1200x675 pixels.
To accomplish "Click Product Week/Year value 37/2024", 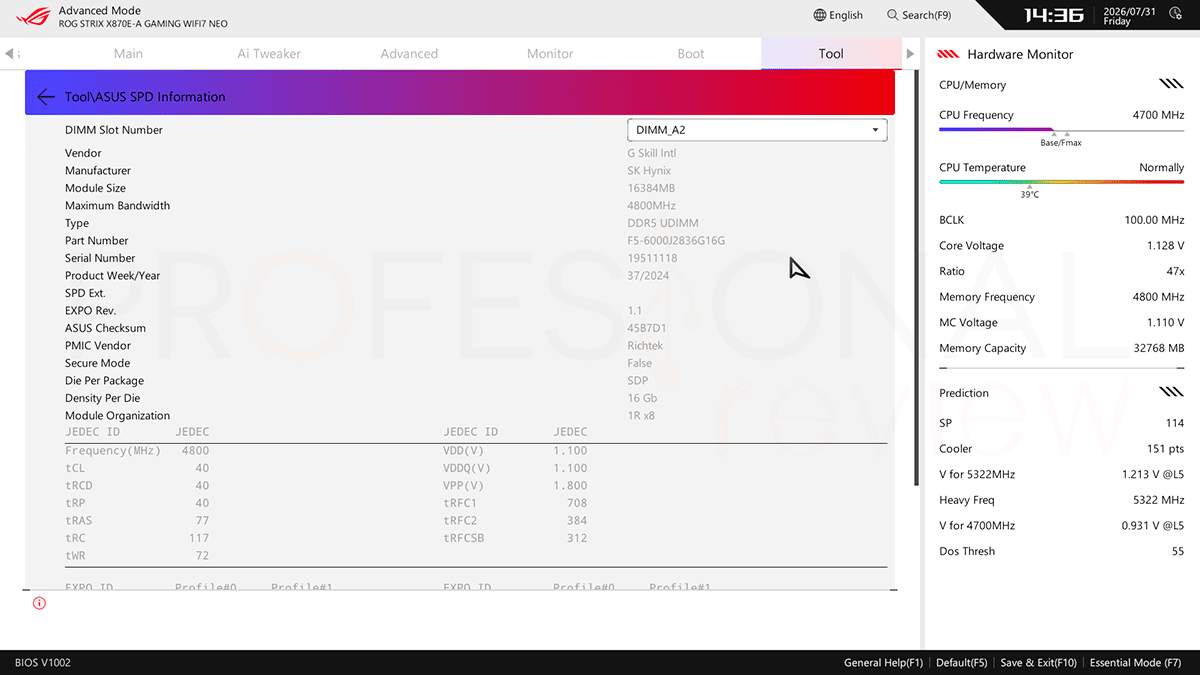I will click(x=648, y=276).
